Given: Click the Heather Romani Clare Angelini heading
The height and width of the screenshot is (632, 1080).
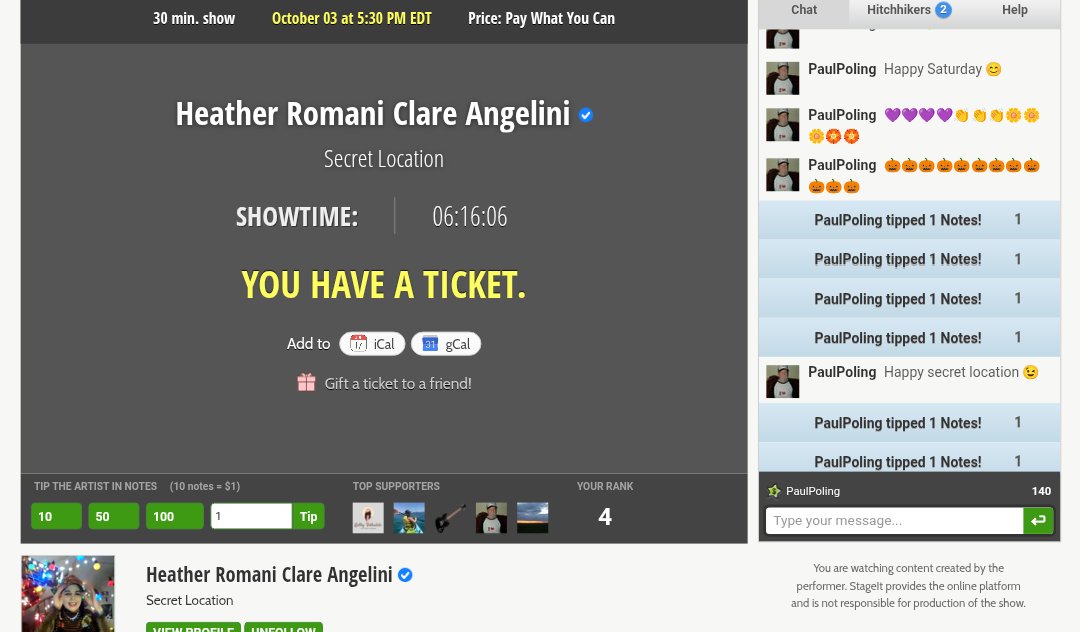Looking at the screenshot, I should point(373,114).
